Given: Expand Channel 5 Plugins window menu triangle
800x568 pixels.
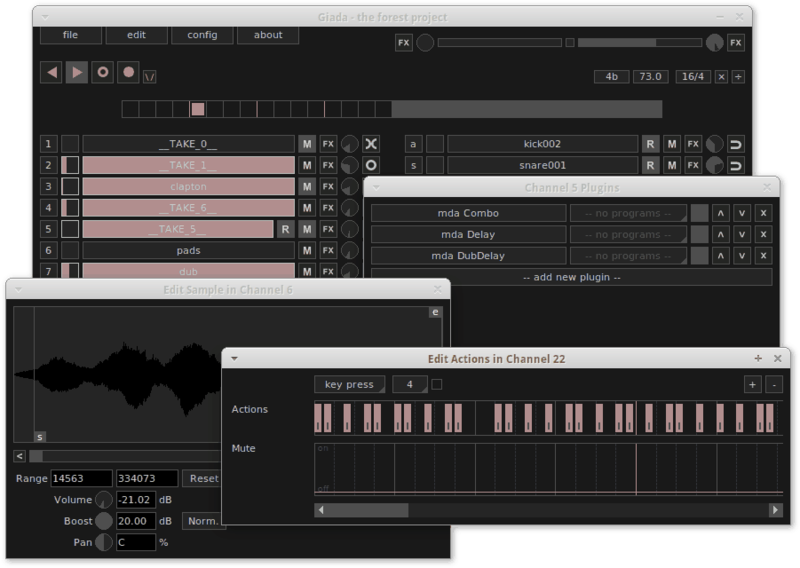Looking at the screenshot, I should pos(376,187).
